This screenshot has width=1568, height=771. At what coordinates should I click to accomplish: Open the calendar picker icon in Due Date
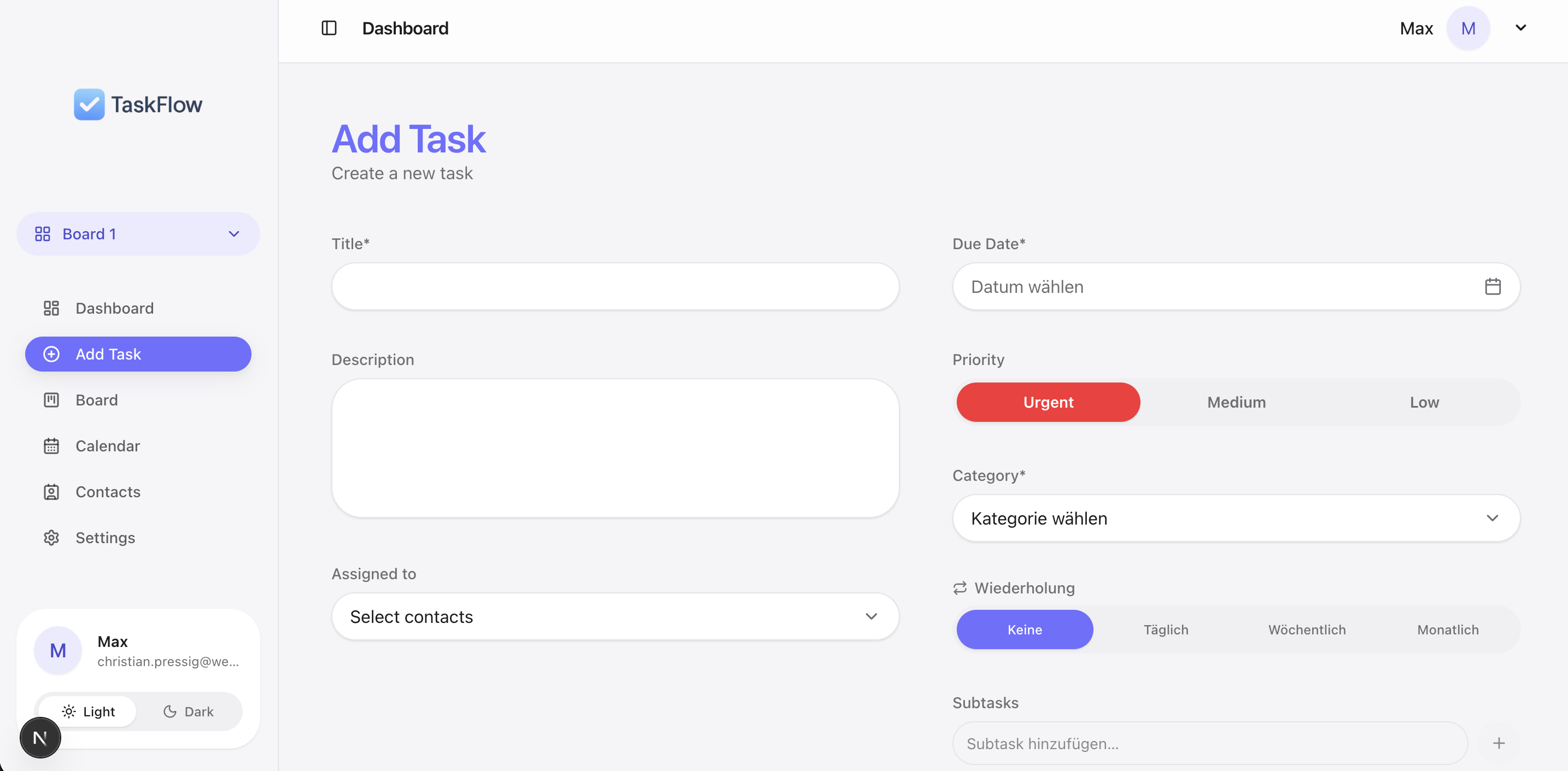[x=1493, y=287]
